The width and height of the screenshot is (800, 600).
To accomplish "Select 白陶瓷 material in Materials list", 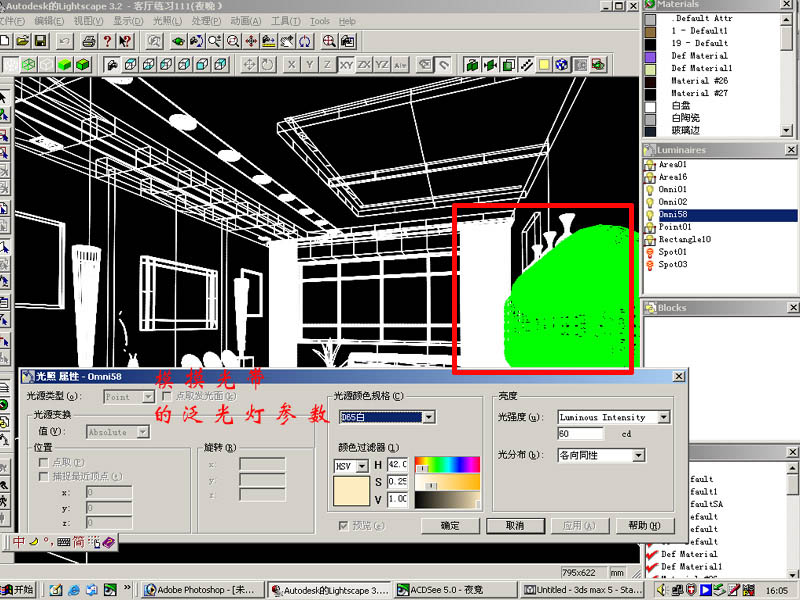I will coord(685,118).
